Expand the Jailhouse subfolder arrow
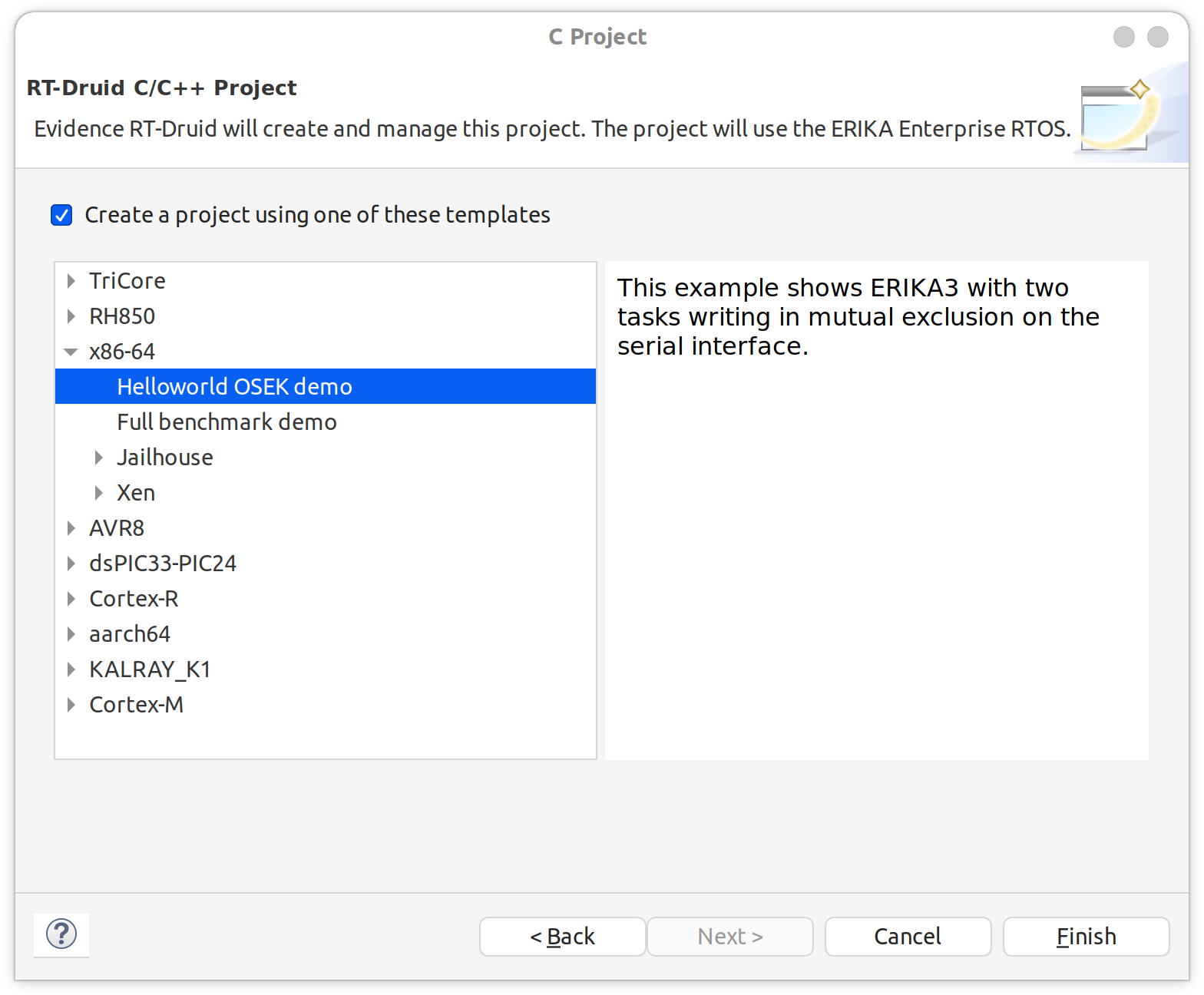1204x995 pixels. (99, 458)
